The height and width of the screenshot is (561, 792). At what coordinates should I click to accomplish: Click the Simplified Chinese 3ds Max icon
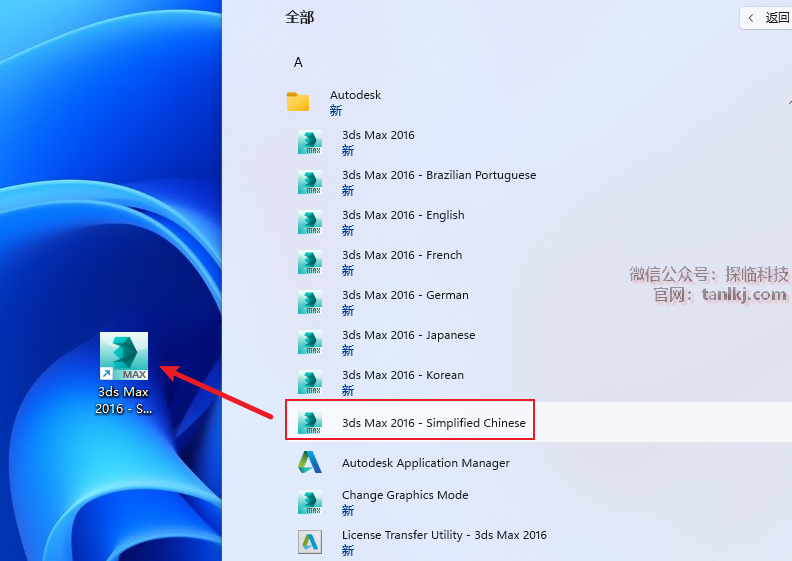click(310, 422)
